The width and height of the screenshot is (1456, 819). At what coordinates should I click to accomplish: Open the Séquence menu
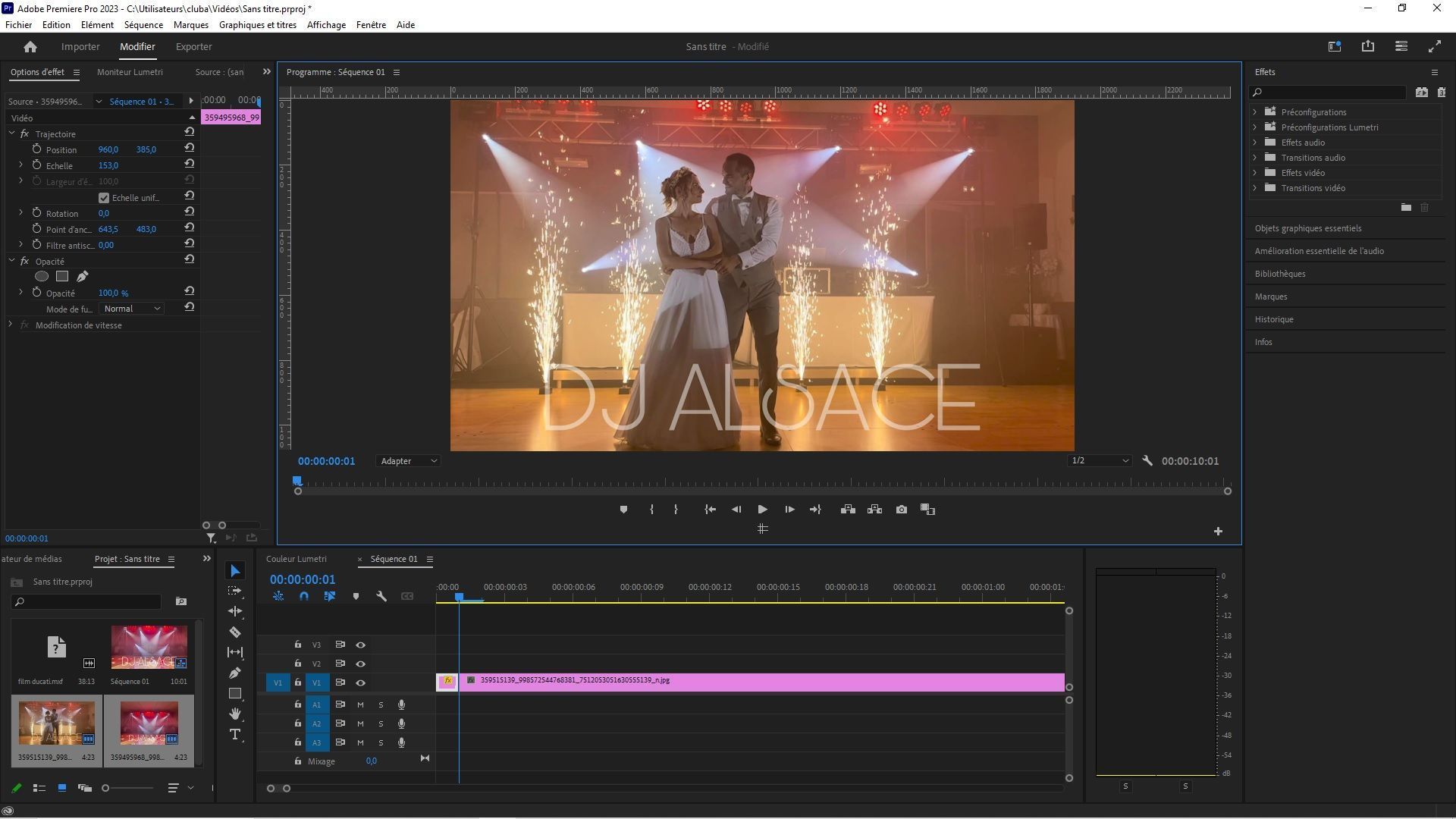point(143,25)
